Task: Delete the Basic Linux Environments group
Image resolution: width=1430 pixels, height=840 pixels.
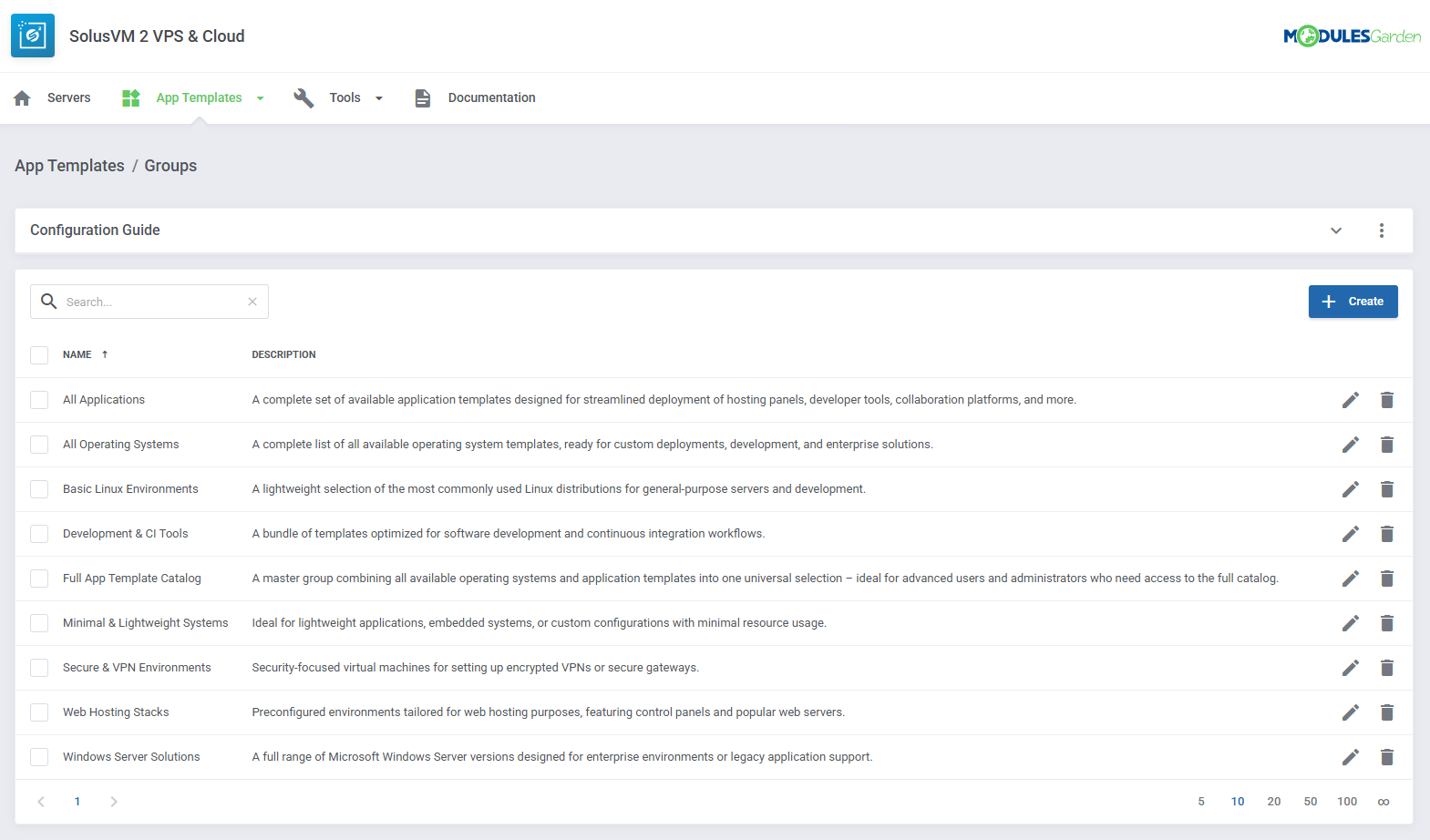Action: tap(1387, 489)
